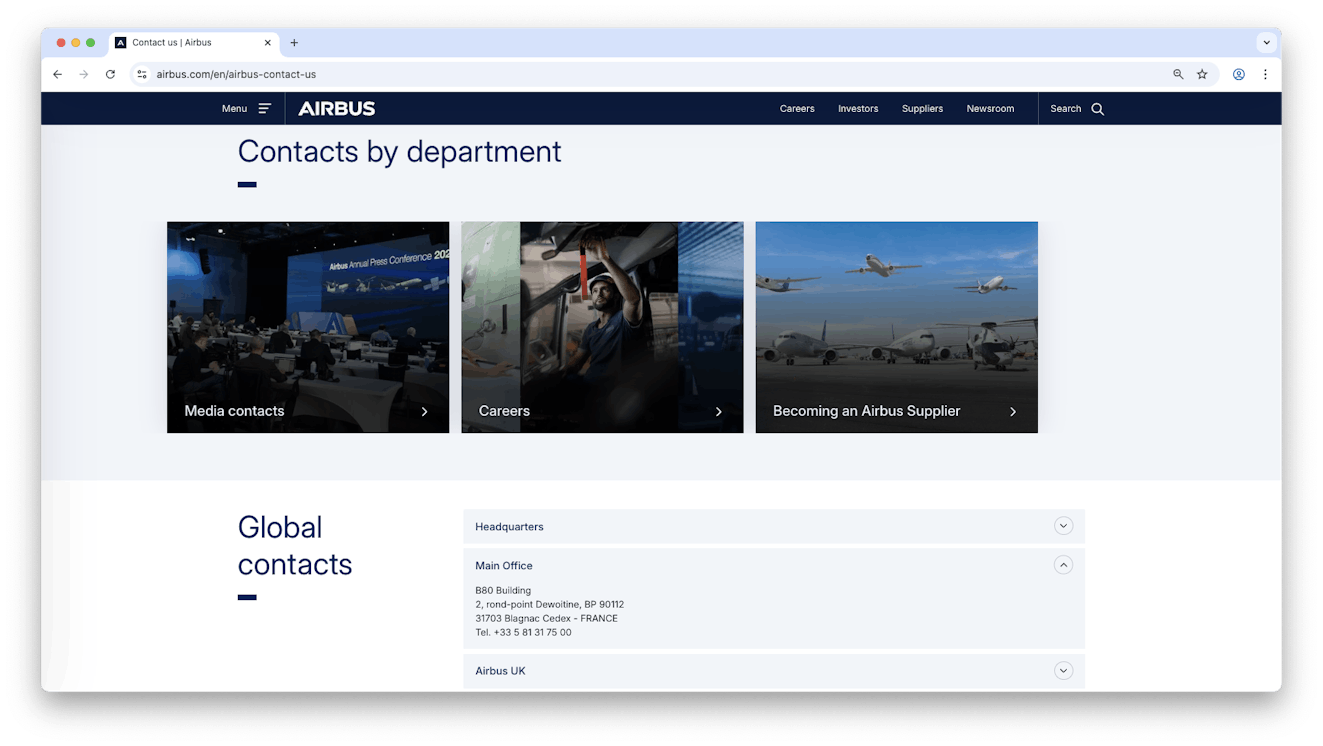Click the arrow on Careers card
1323x746 pixels.
[718, 411]
